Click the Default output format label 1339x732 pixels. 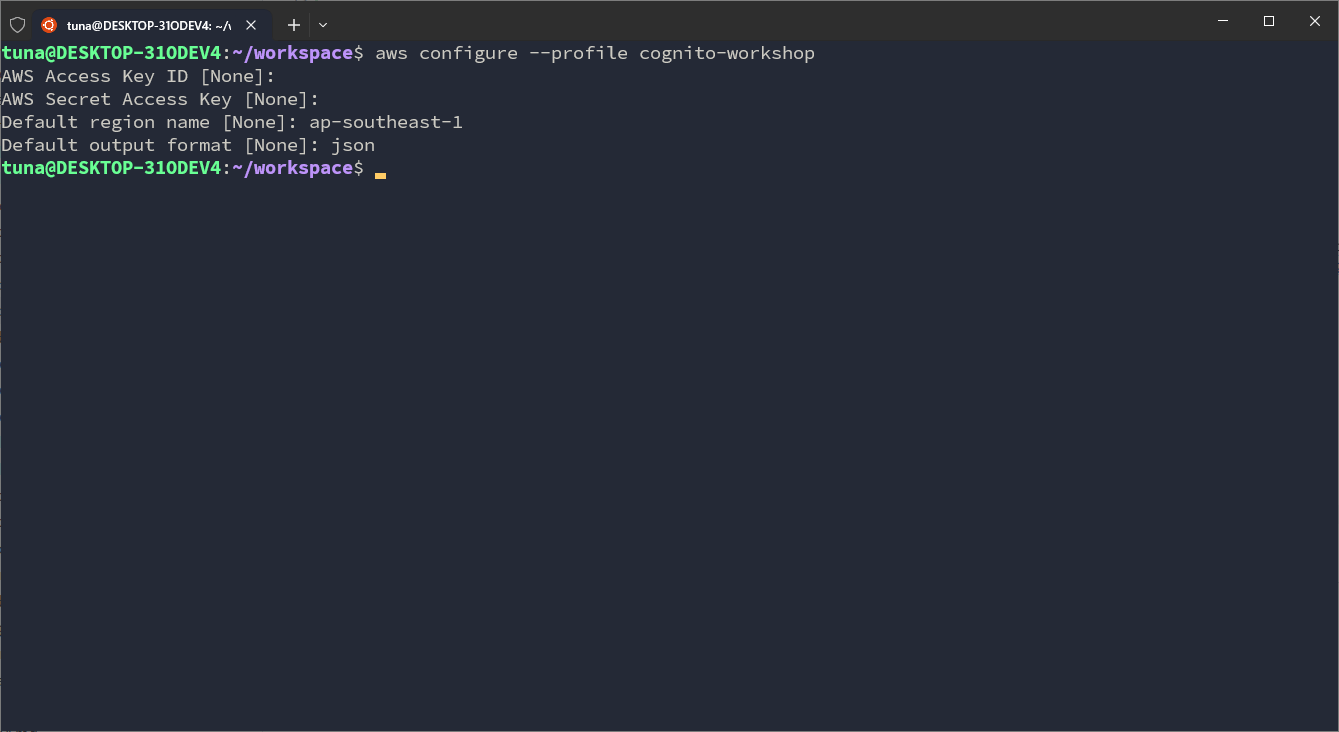(116, 145)
